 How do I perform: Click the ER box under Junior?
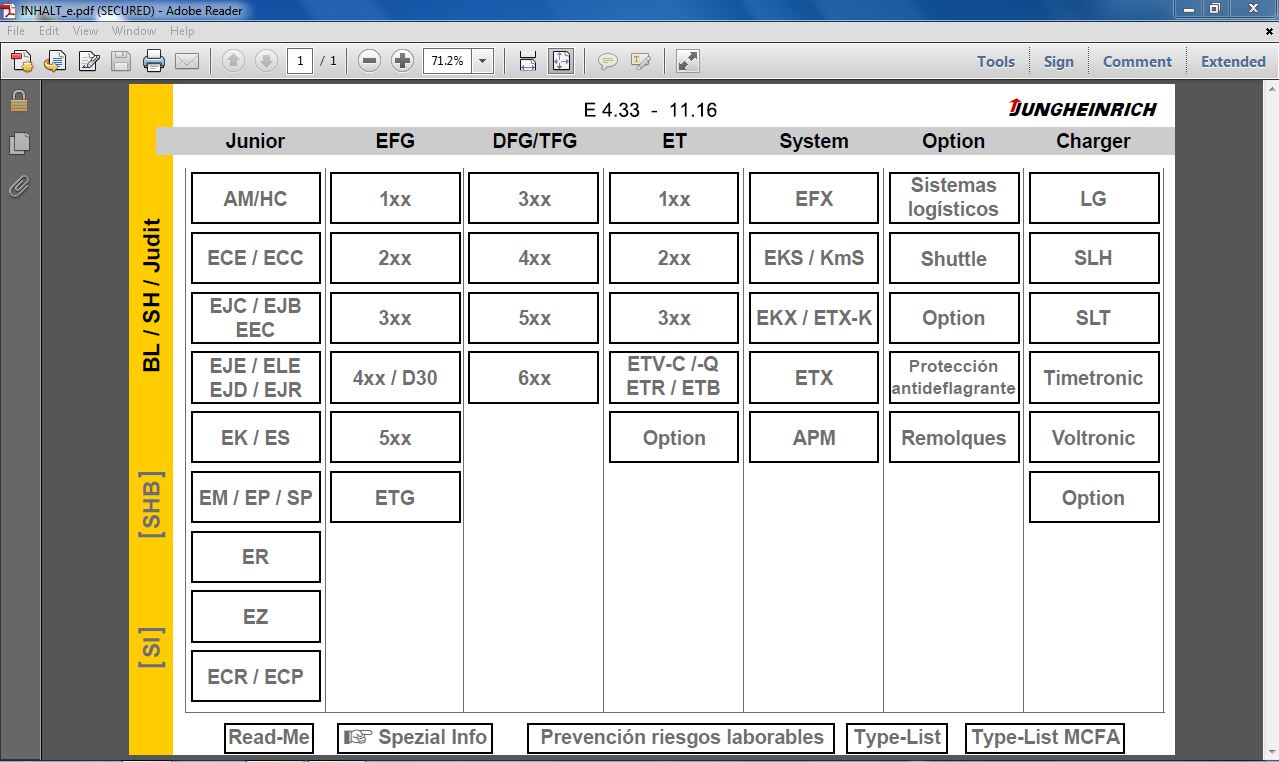click(x=255, y=557)
